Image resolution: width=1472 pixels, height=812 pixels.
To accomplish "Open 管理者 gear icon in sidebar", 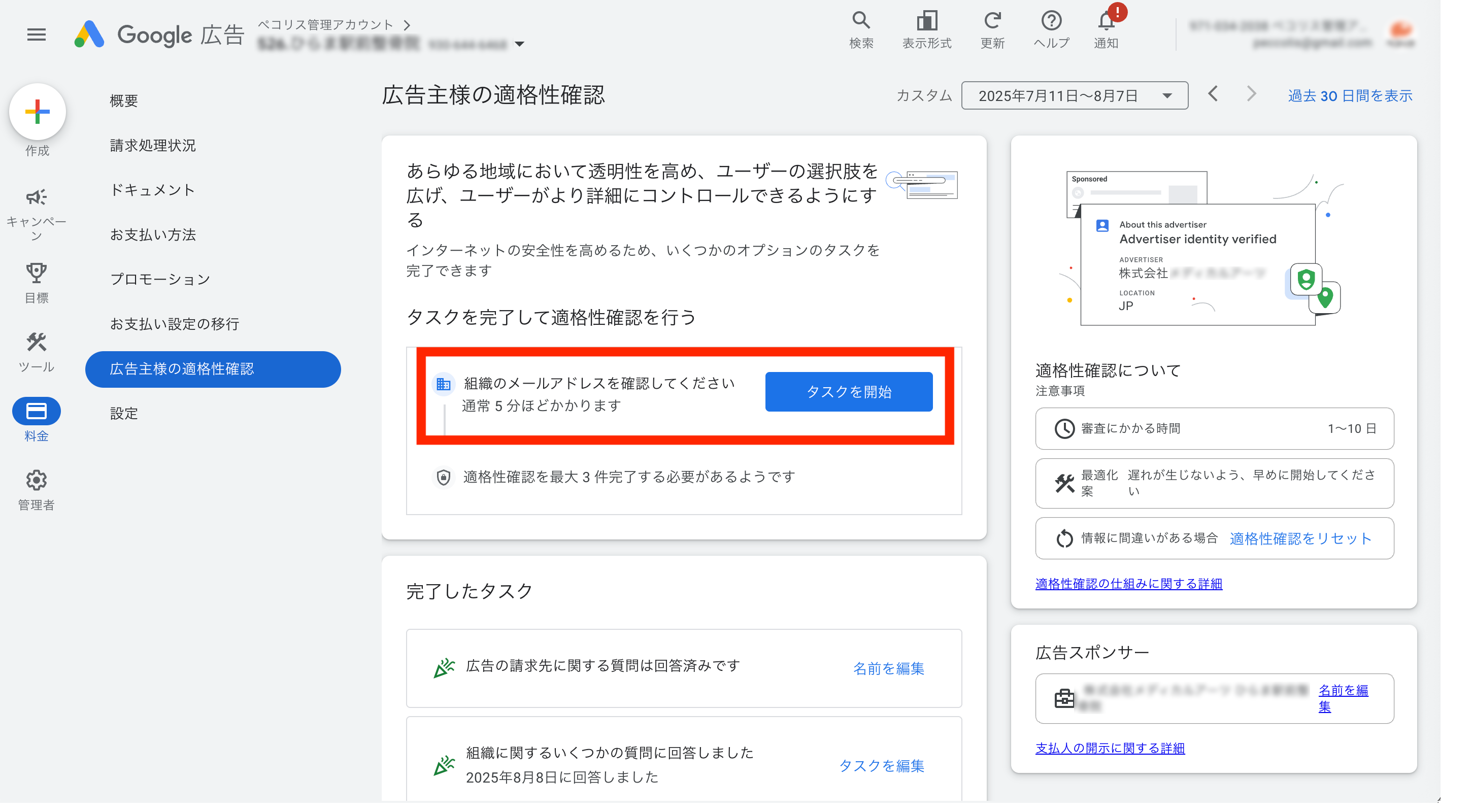I will pos(36,481).
